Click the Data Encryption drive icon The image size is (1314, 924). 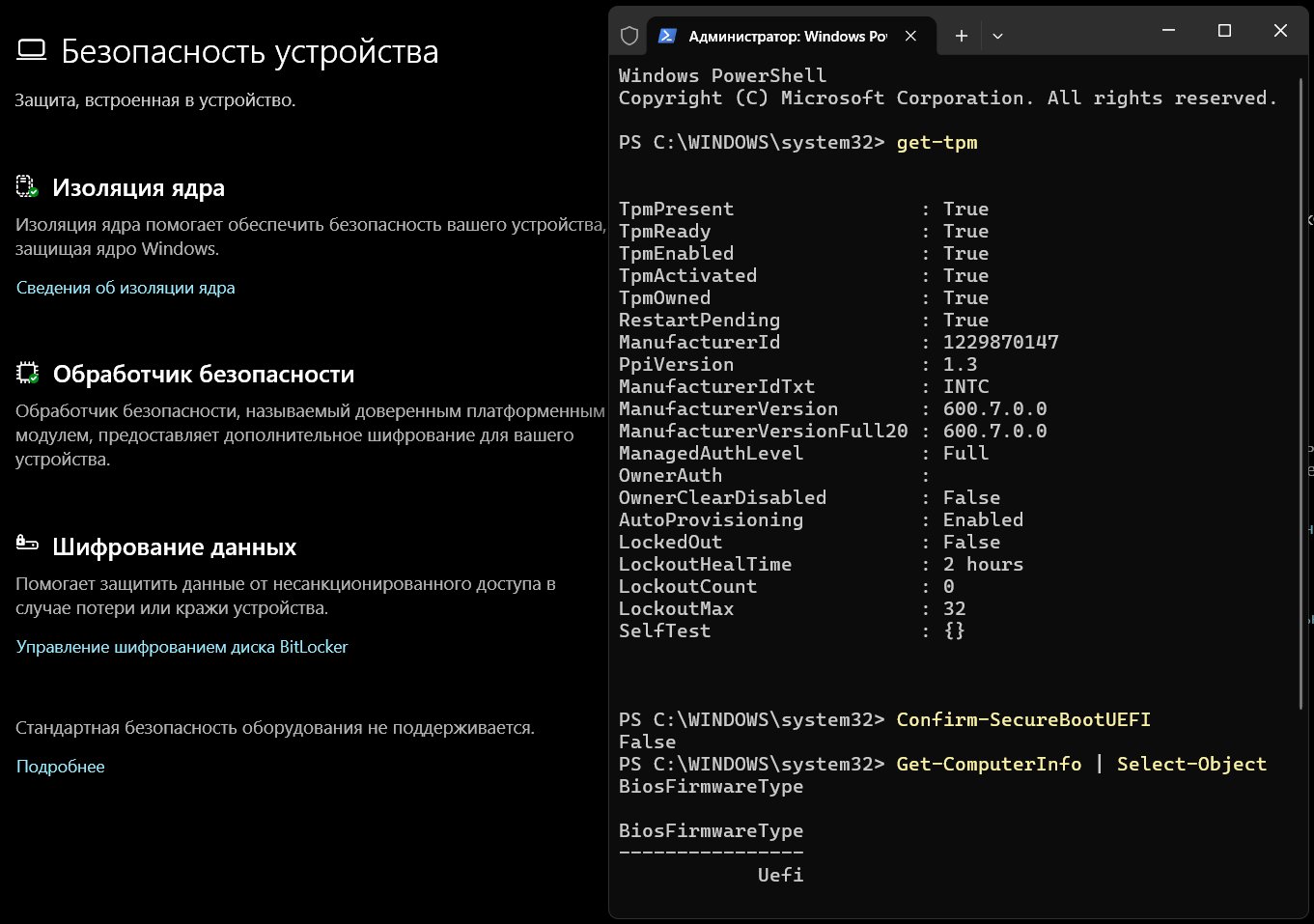(x=27, y=544)
